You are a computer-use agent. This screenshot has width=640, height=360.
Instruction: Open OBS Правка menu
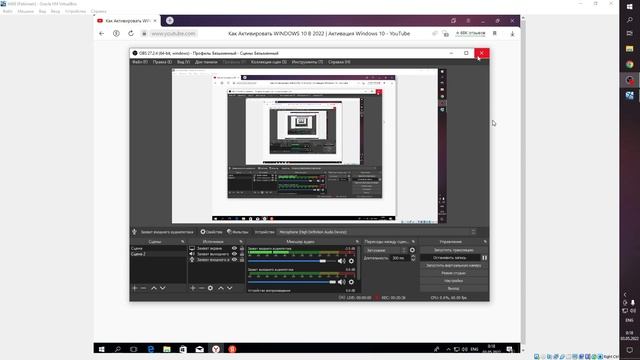point(162,62)
